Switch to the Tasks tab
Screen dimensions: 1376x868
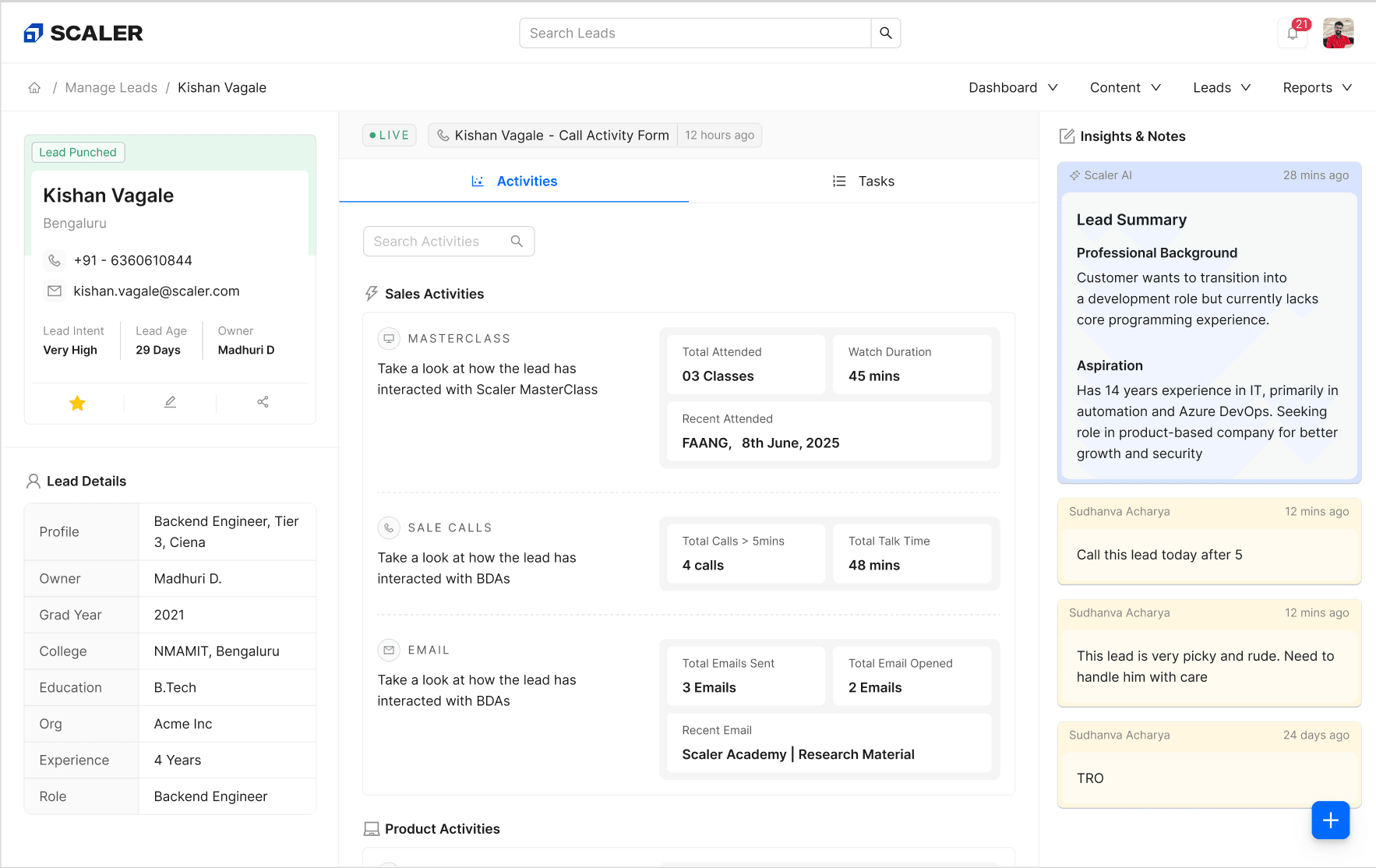(x=863, y=181)
